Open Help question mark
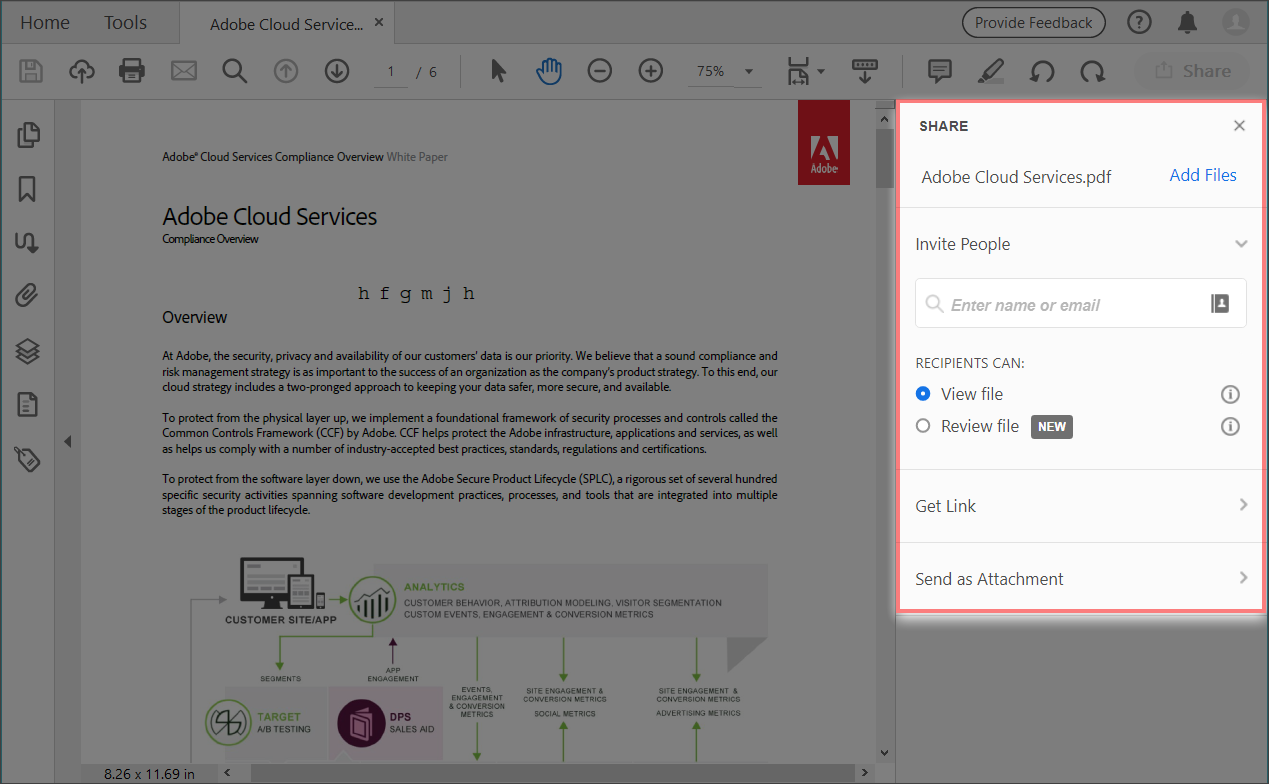 pos(1138,22)
